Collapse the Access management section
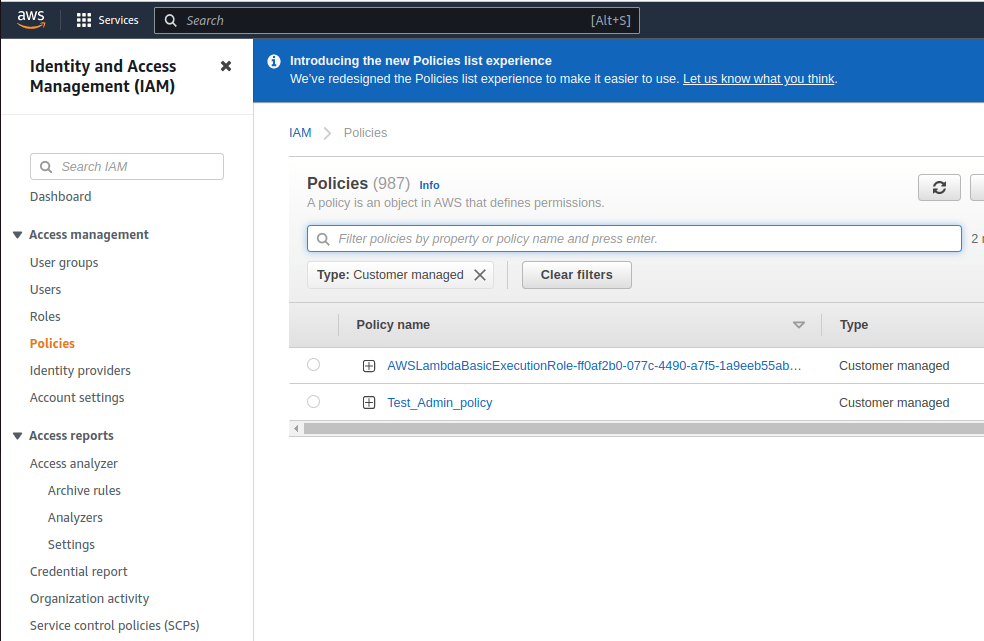984x641 pixels. coord(18,235)
